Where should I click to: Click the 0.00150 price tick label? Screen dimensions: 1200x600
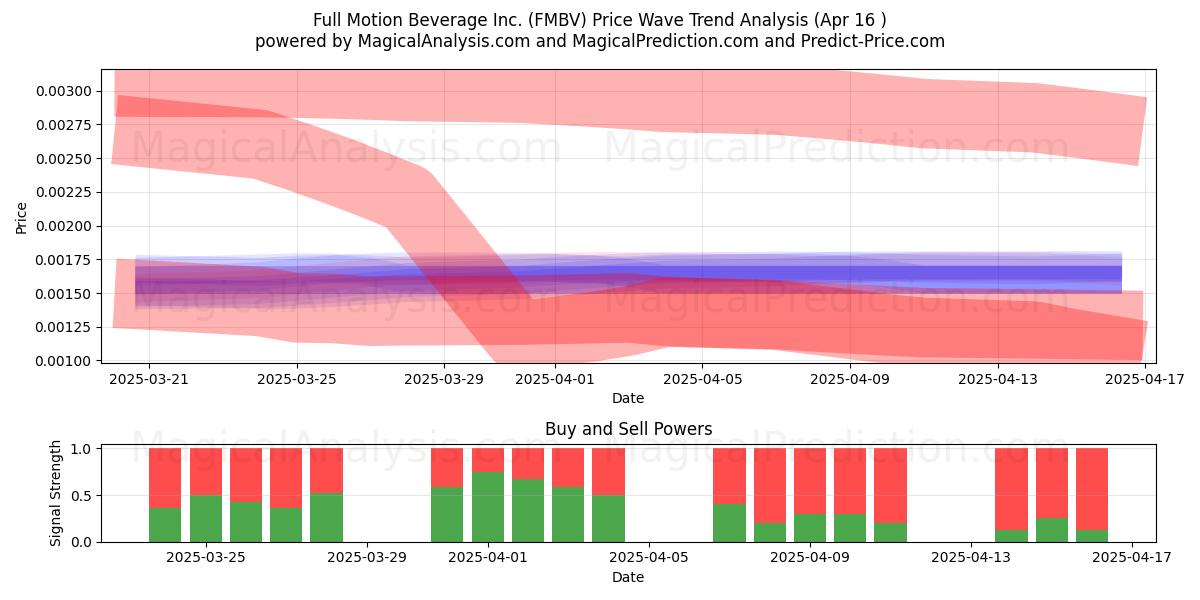[x=64, y=293]
